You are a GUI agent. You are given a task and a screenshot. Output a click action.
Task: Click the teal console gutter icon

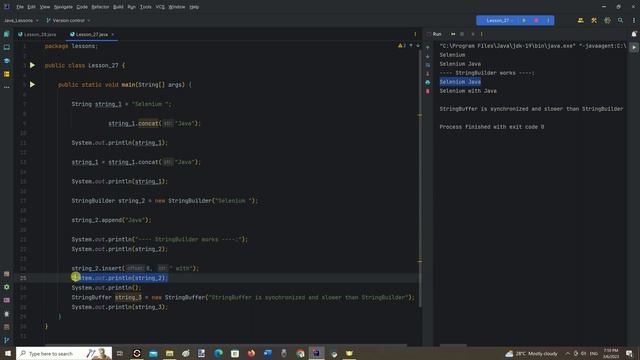click(x=428, y=82)
